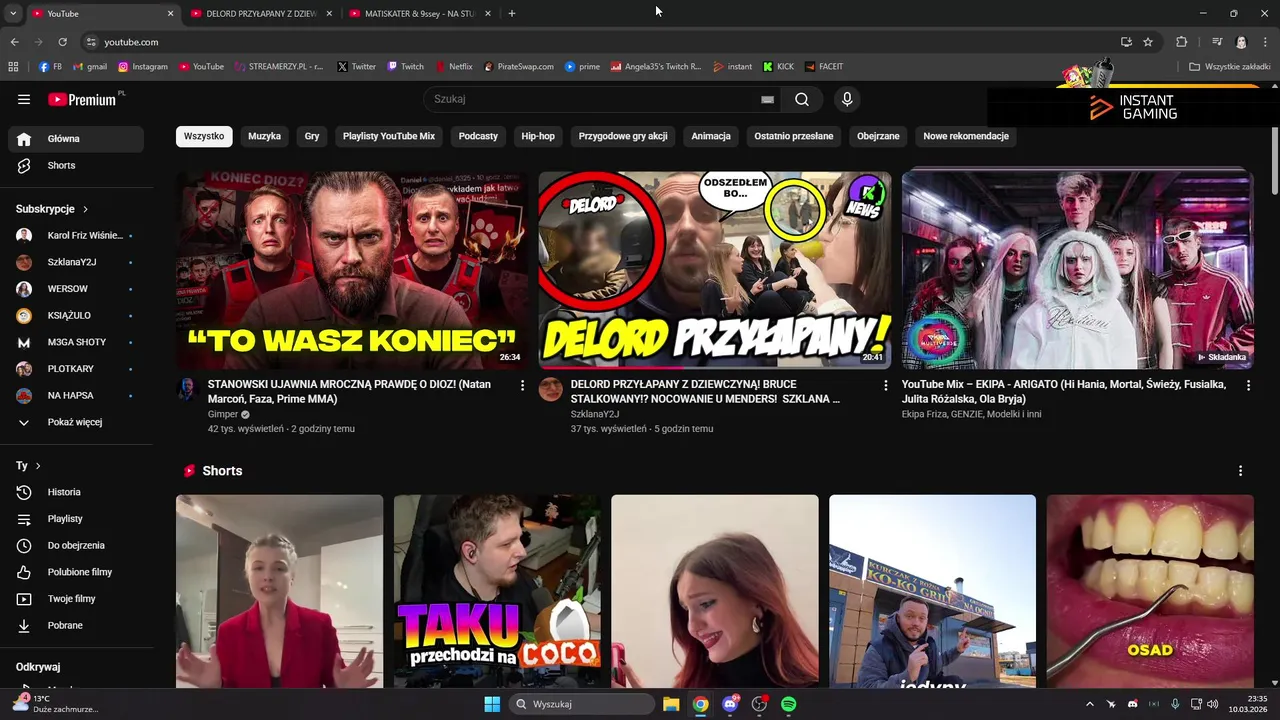Open the OSAD teeth short thumbnail
1280x720 pixels.
[x=1150, y=591]
